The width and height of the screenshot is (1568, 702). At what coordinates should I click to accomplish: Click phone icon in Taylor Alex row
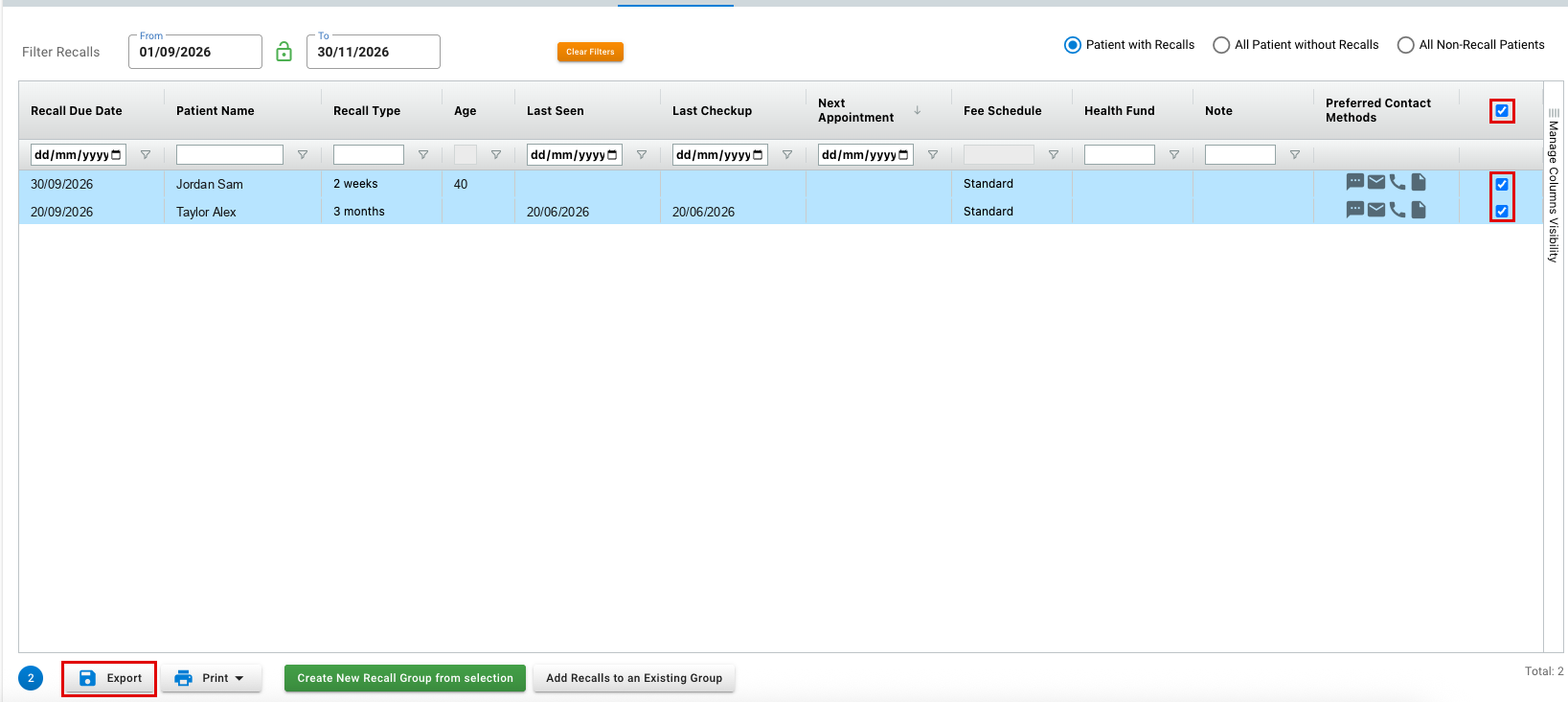(x=1398, y=210)
